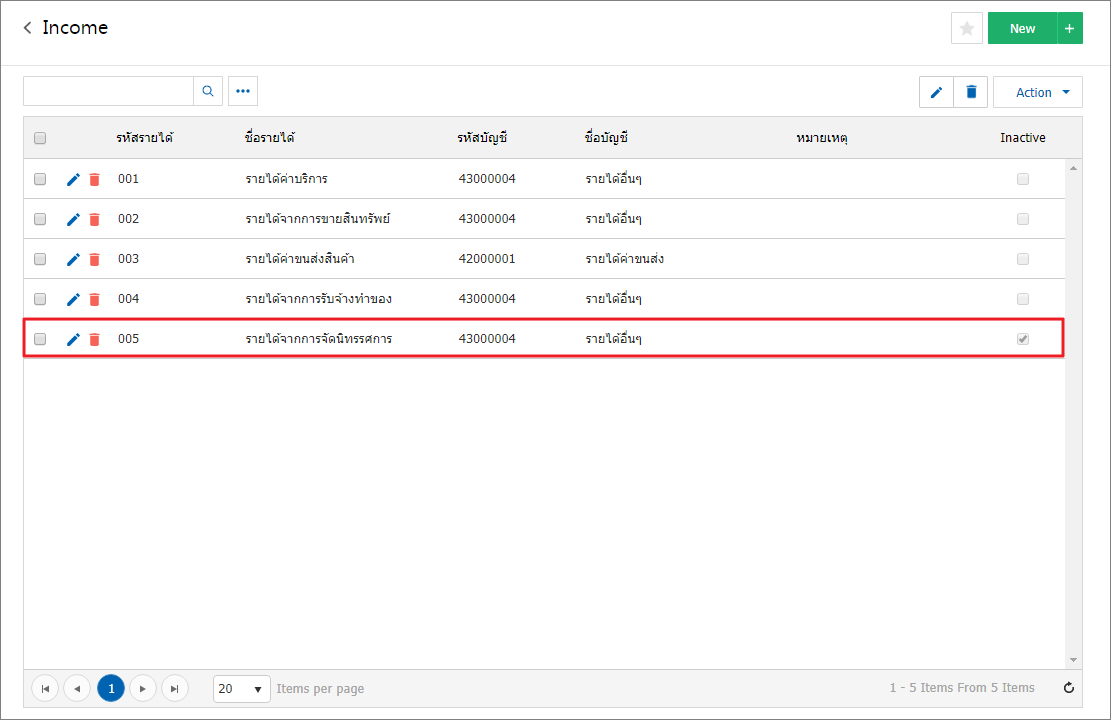Select checkbox for row 004
1111x720 pixels.
pyautogui.click(x=40, y=299)
